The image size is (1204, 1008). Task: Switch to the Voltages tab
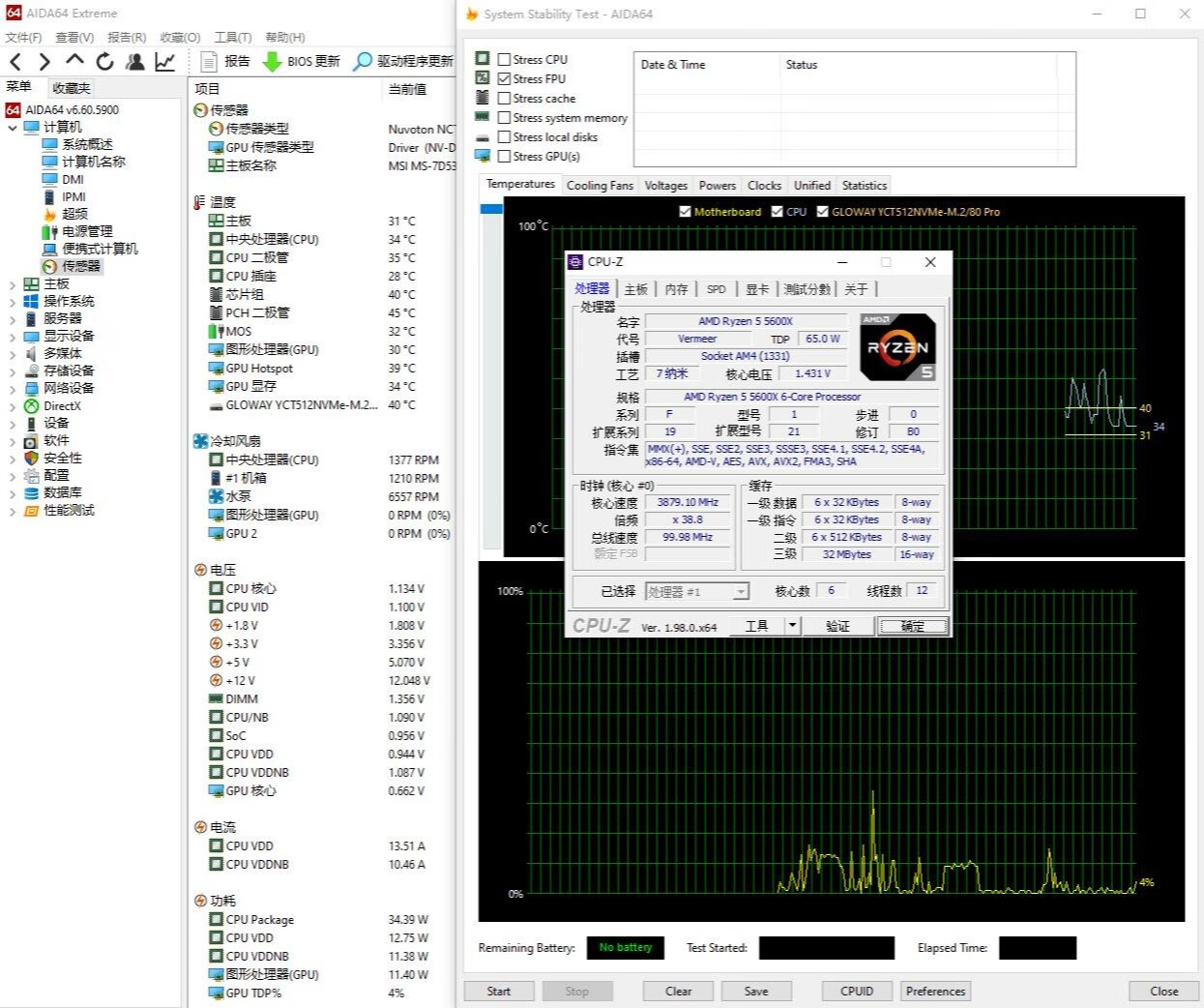tap(665, 186)
